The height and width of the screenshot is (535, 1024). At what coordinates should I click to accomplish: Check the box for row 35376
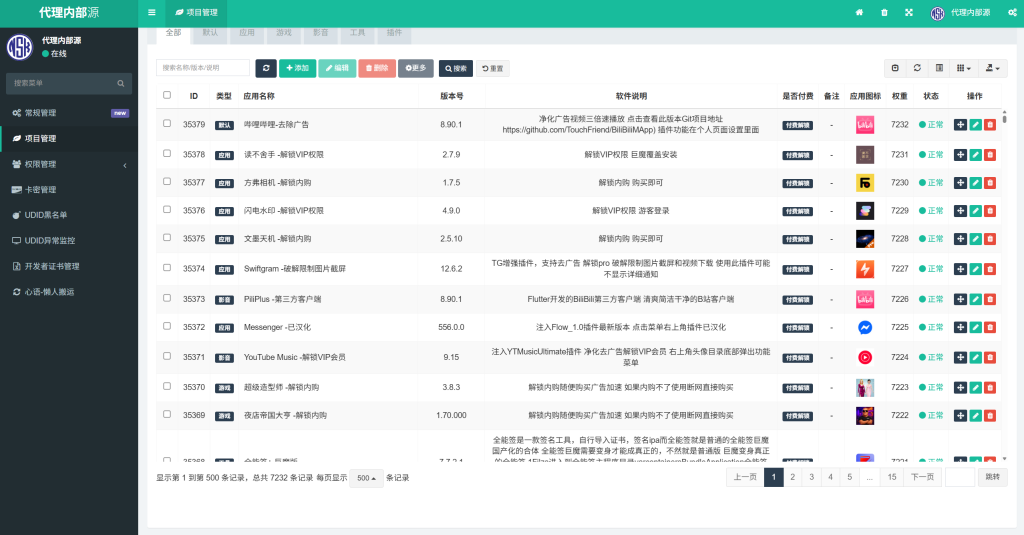167,210
